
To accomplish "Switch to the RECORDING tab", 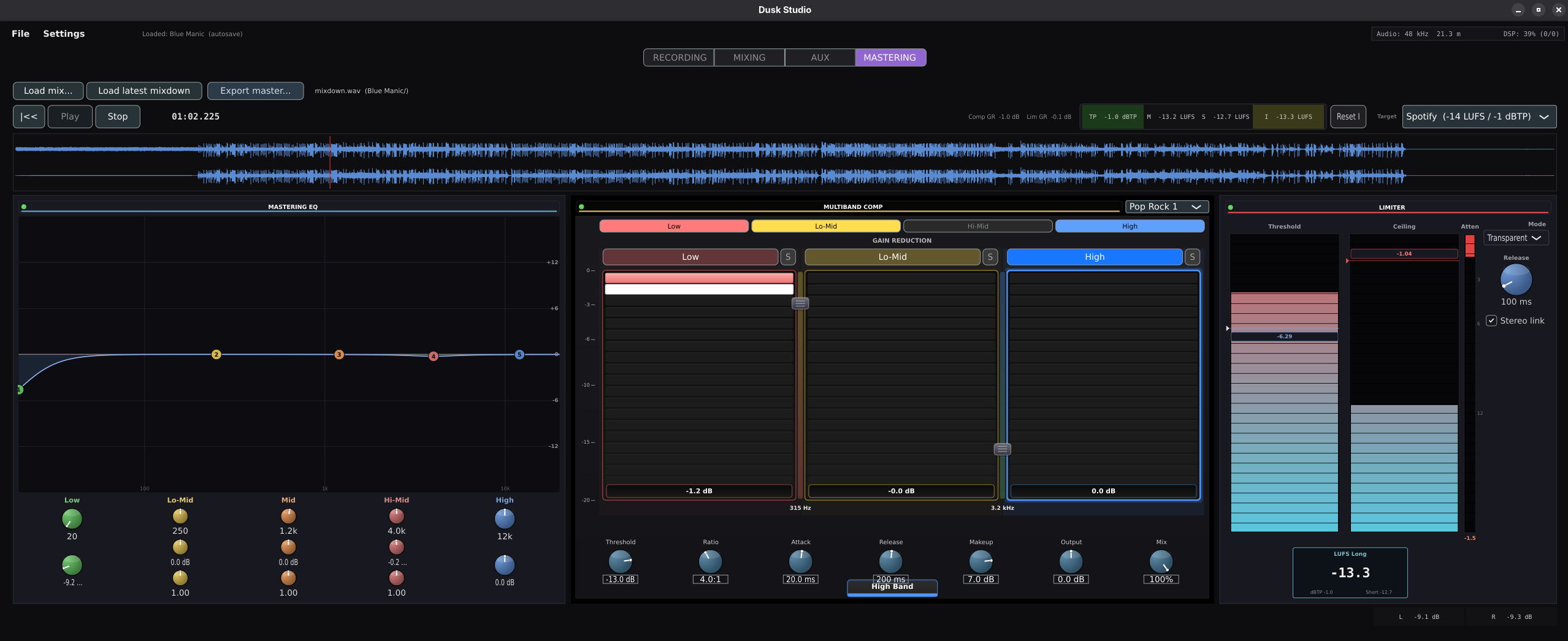I will tap(679, 58).
